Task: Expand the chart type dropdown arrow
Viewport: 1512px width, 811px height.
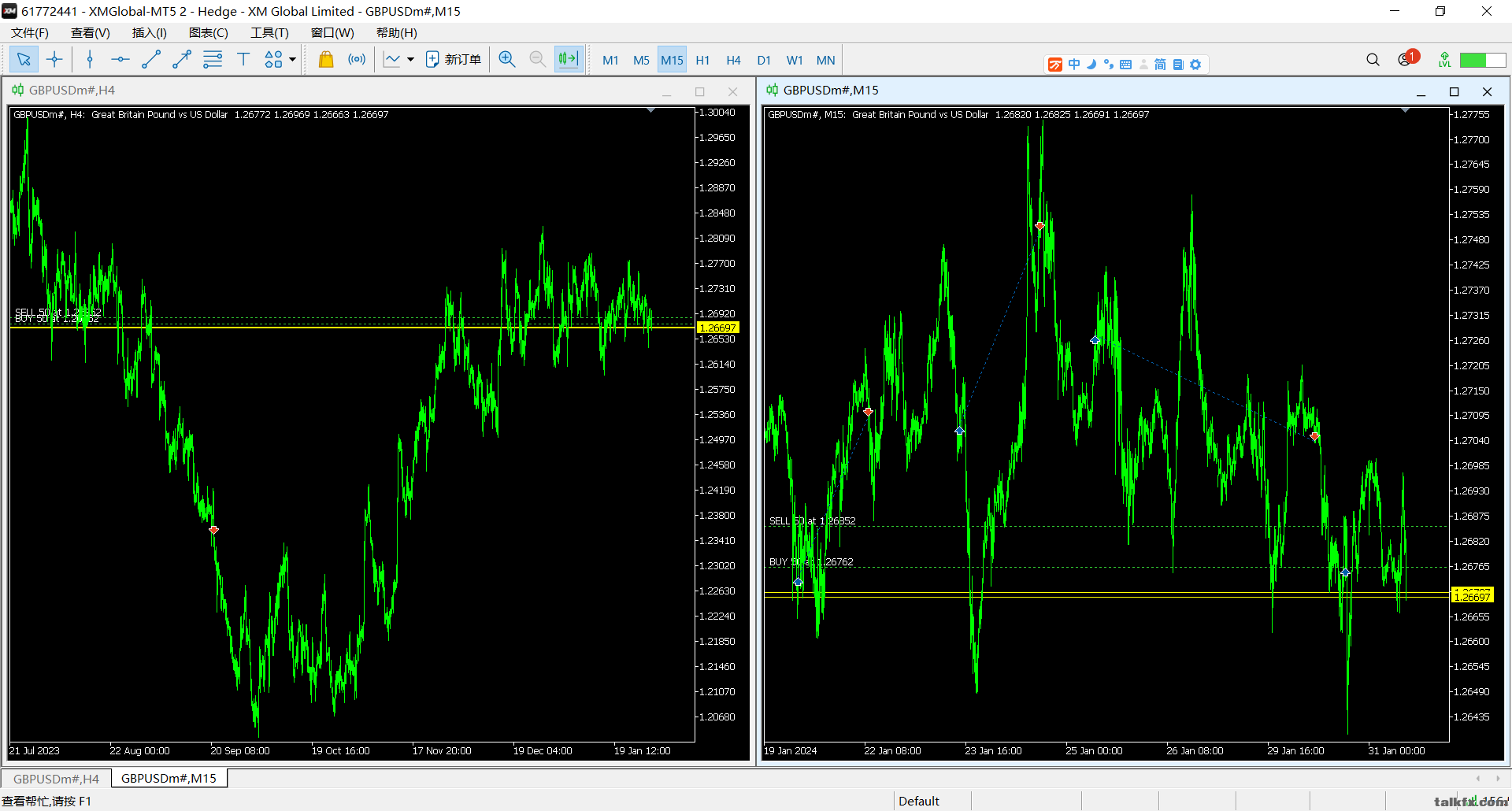Action: click(410, 60)
